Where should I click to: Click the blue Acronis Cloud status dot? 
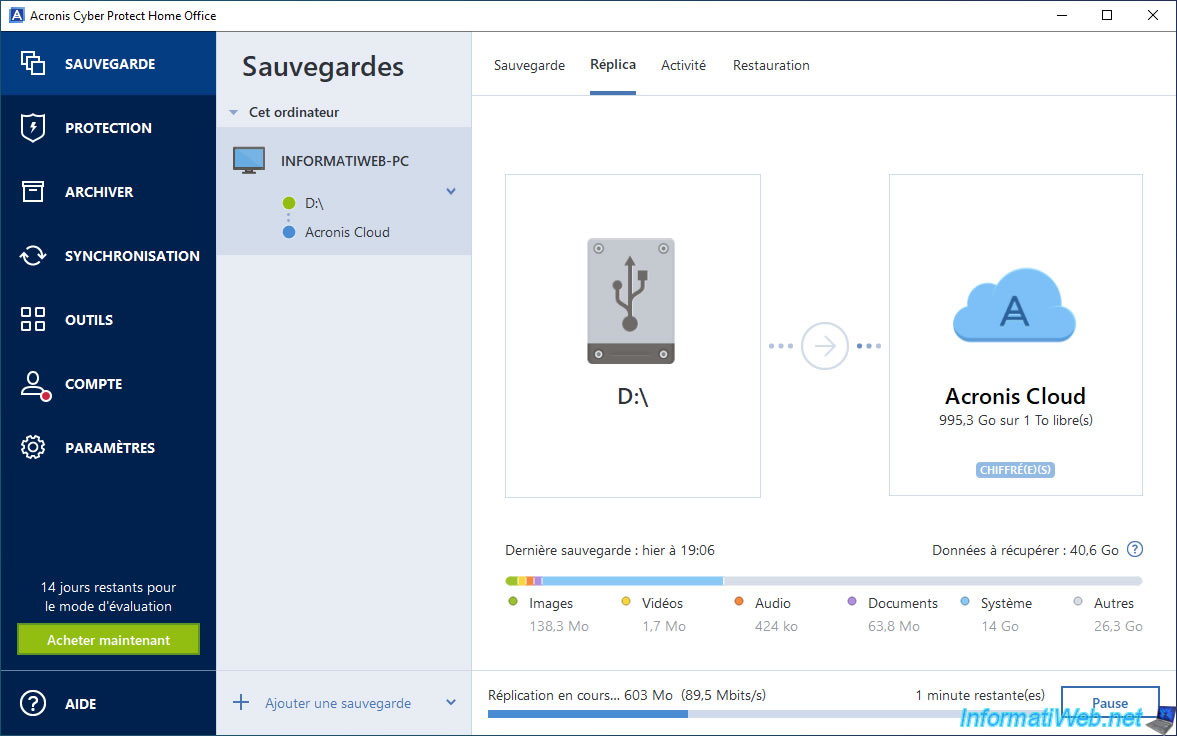coord(289,232)
